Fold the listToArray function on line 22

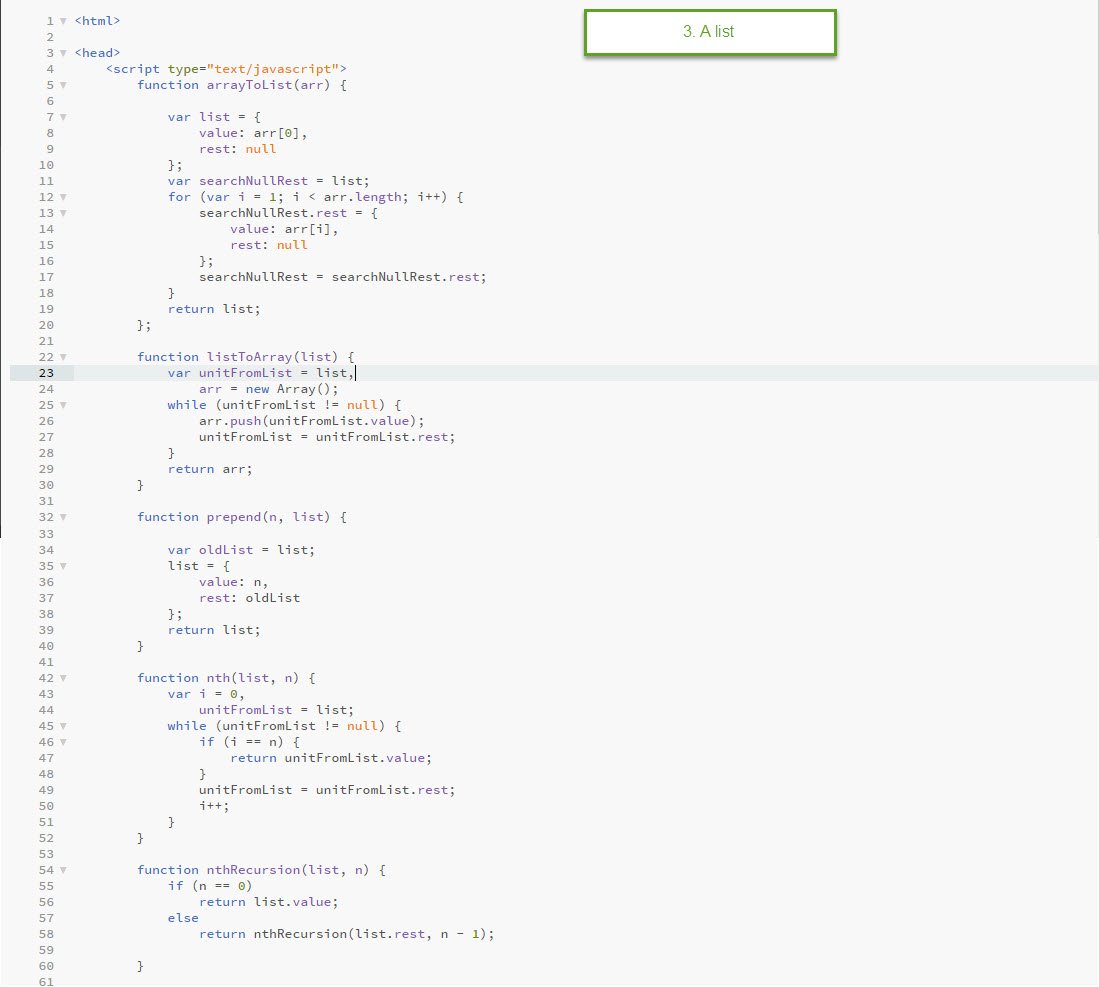coord(63,357)
